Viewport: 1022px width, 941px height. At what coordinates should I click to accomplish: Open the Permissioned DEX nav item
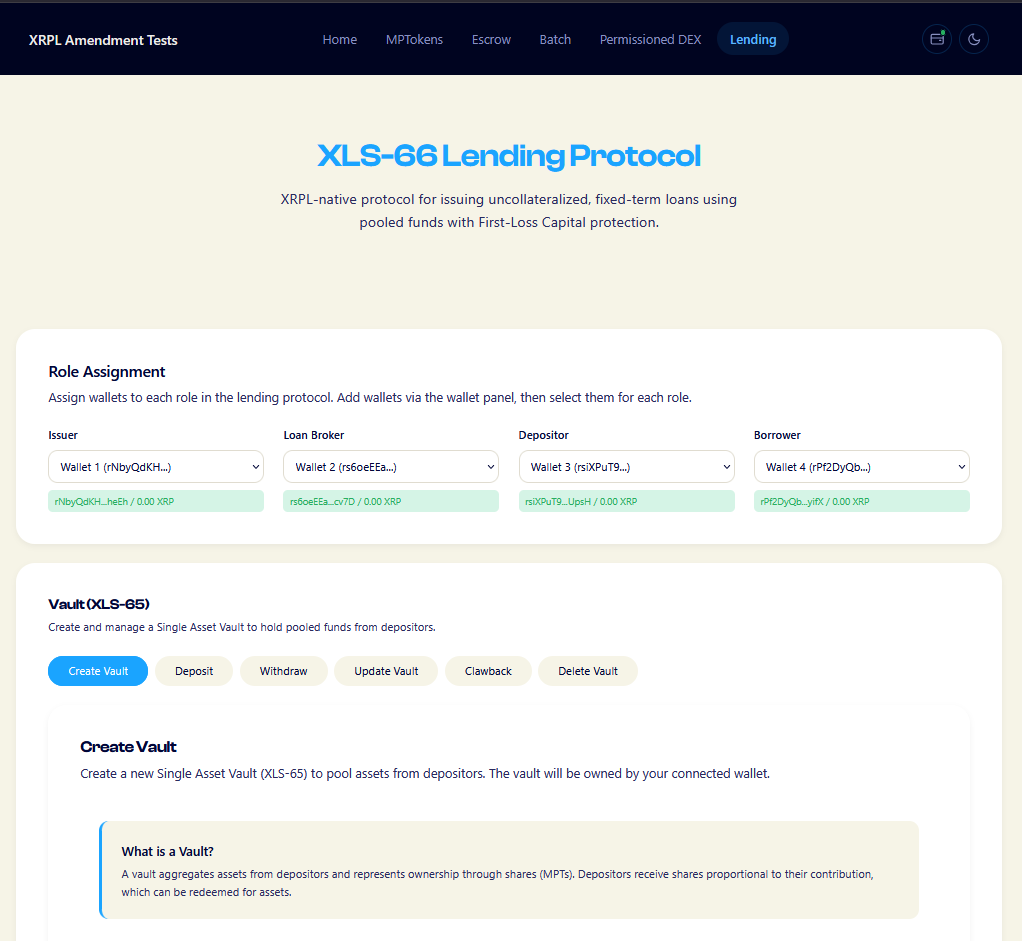[x=650, y=39]
